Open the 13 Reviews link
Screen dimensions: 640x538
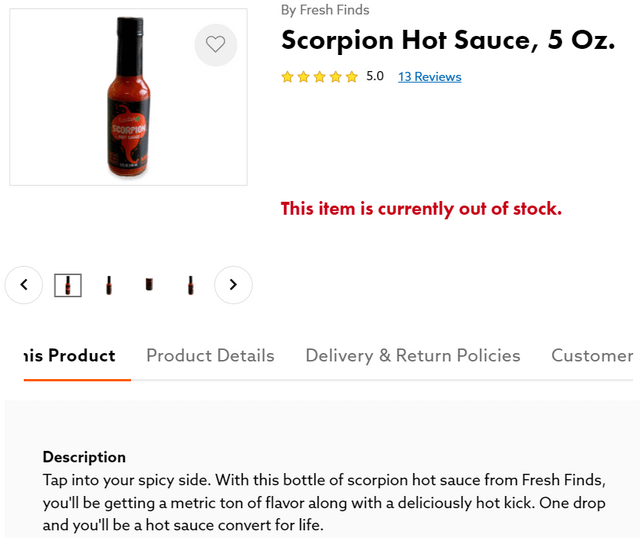(x=429, y=77)
